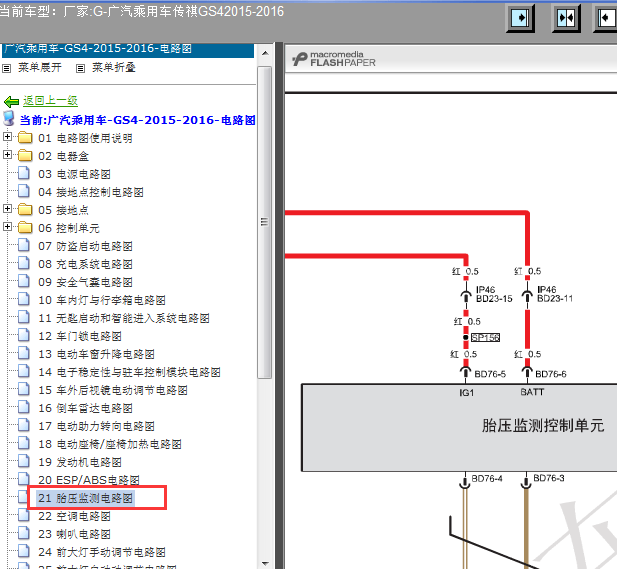
Task: Click document icon of 19 发动机电路图
Action: point(24,461)
